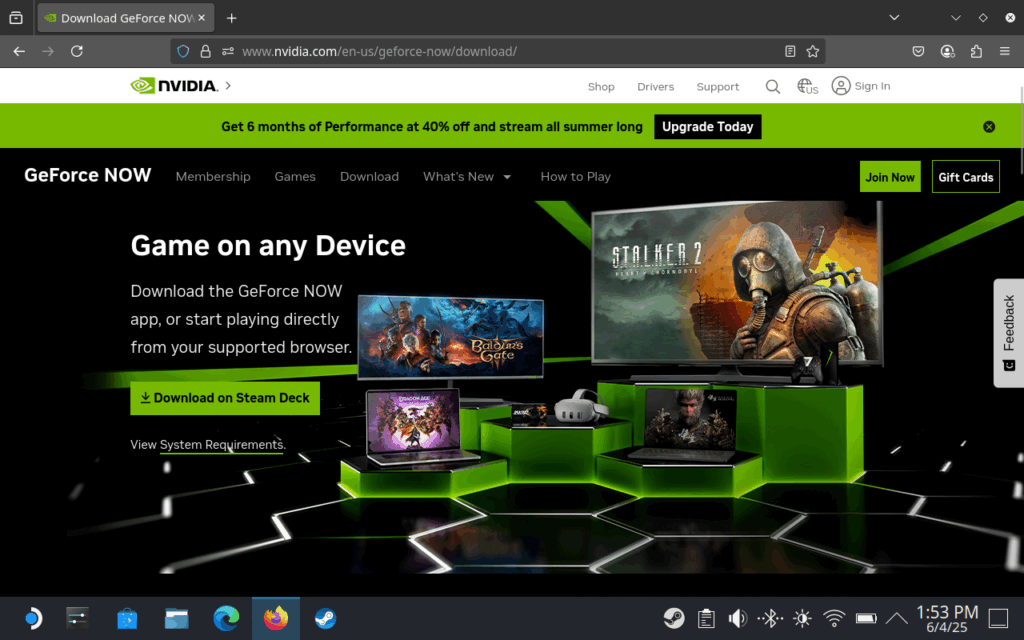Expand the chevron next to NVIDIA logo
1024x640 pixels.
pos(228,85)
